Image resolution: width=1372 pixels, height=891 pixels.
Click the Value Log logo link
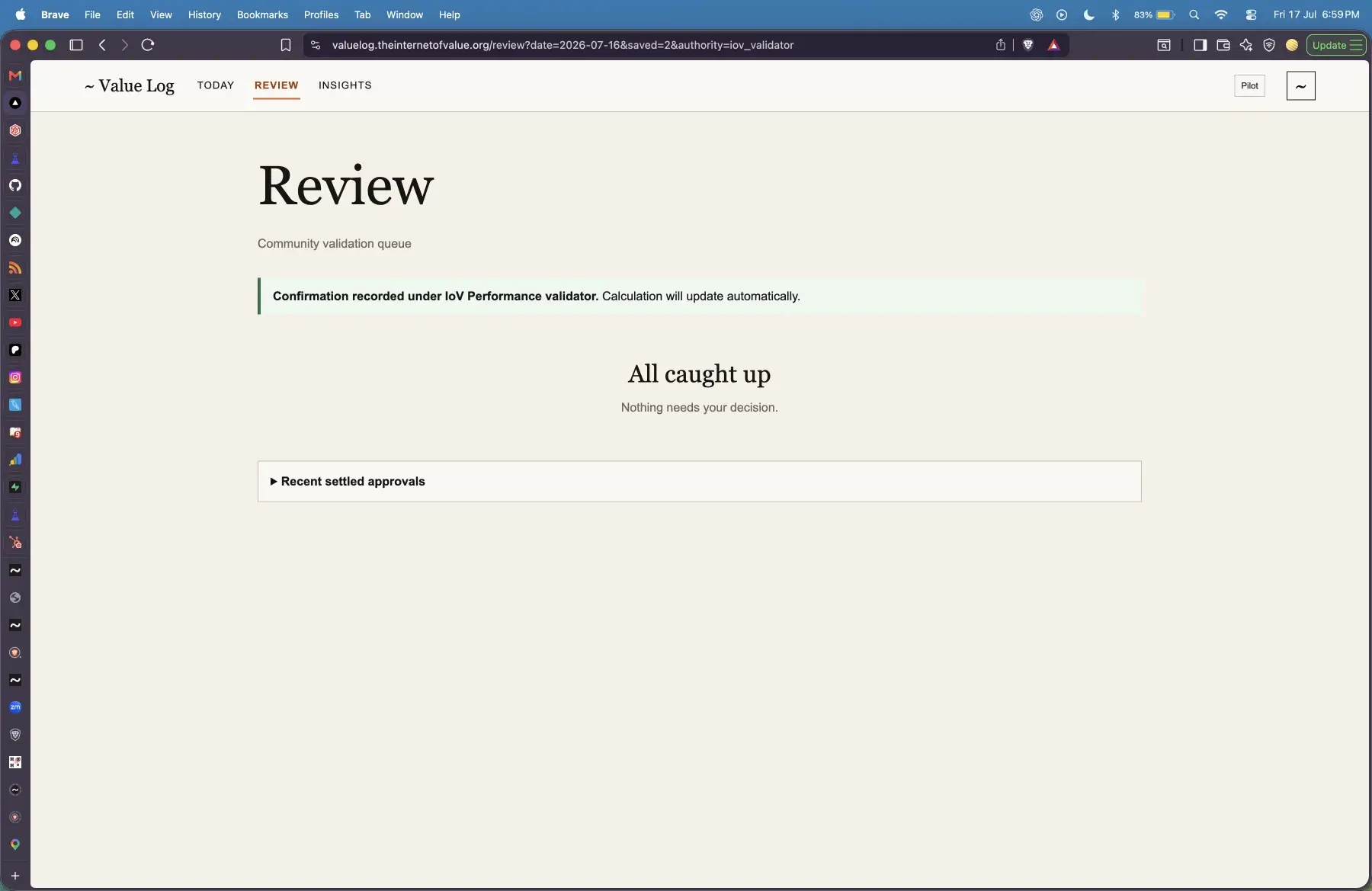130,85
